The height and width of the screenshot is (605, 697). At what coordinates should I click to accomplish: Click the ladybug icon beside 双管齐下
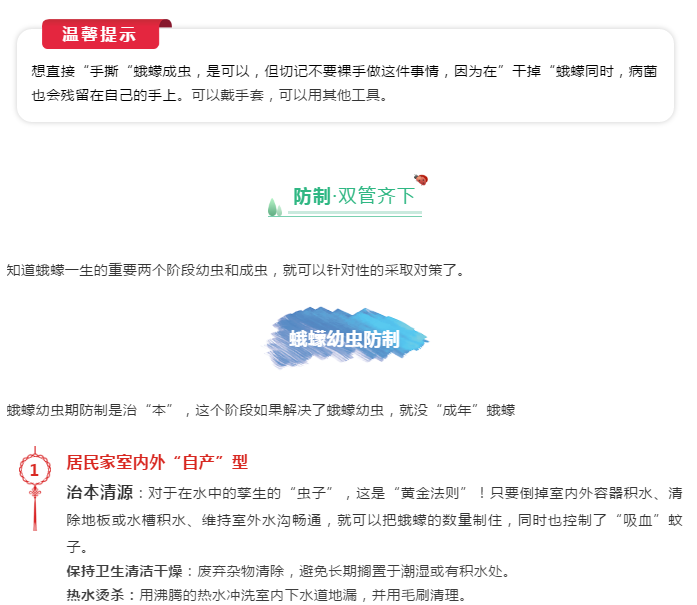[421, 179]
